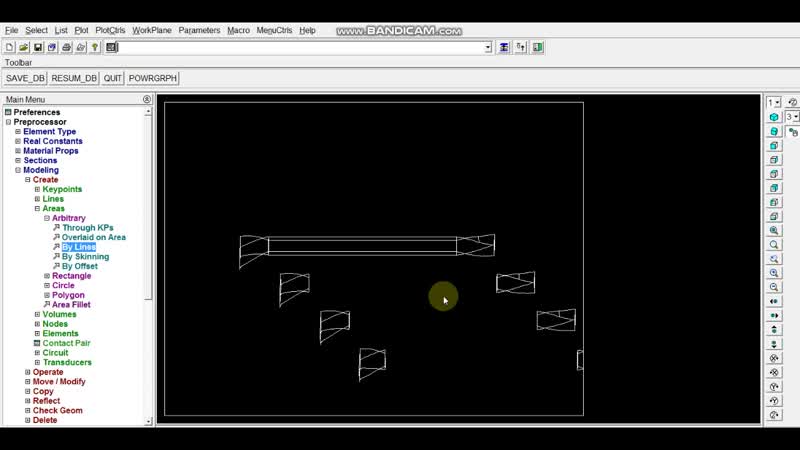Viewport: 800px width, 450px height.
Task: Switch to Bottom view icon
Action: (x=774, y=216)
